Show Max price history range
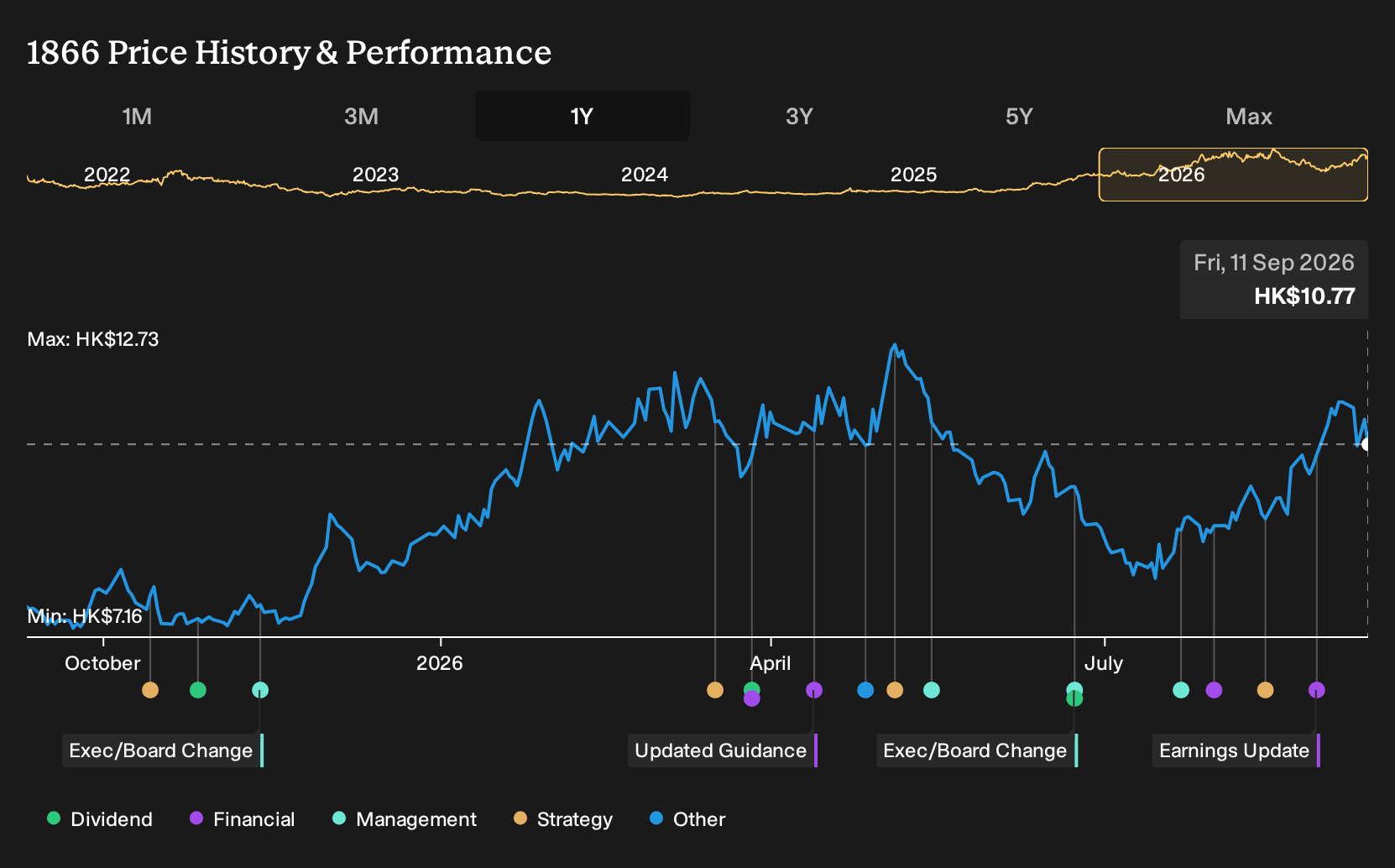Screen dimensions: 1395x868 click(1249, 116)
